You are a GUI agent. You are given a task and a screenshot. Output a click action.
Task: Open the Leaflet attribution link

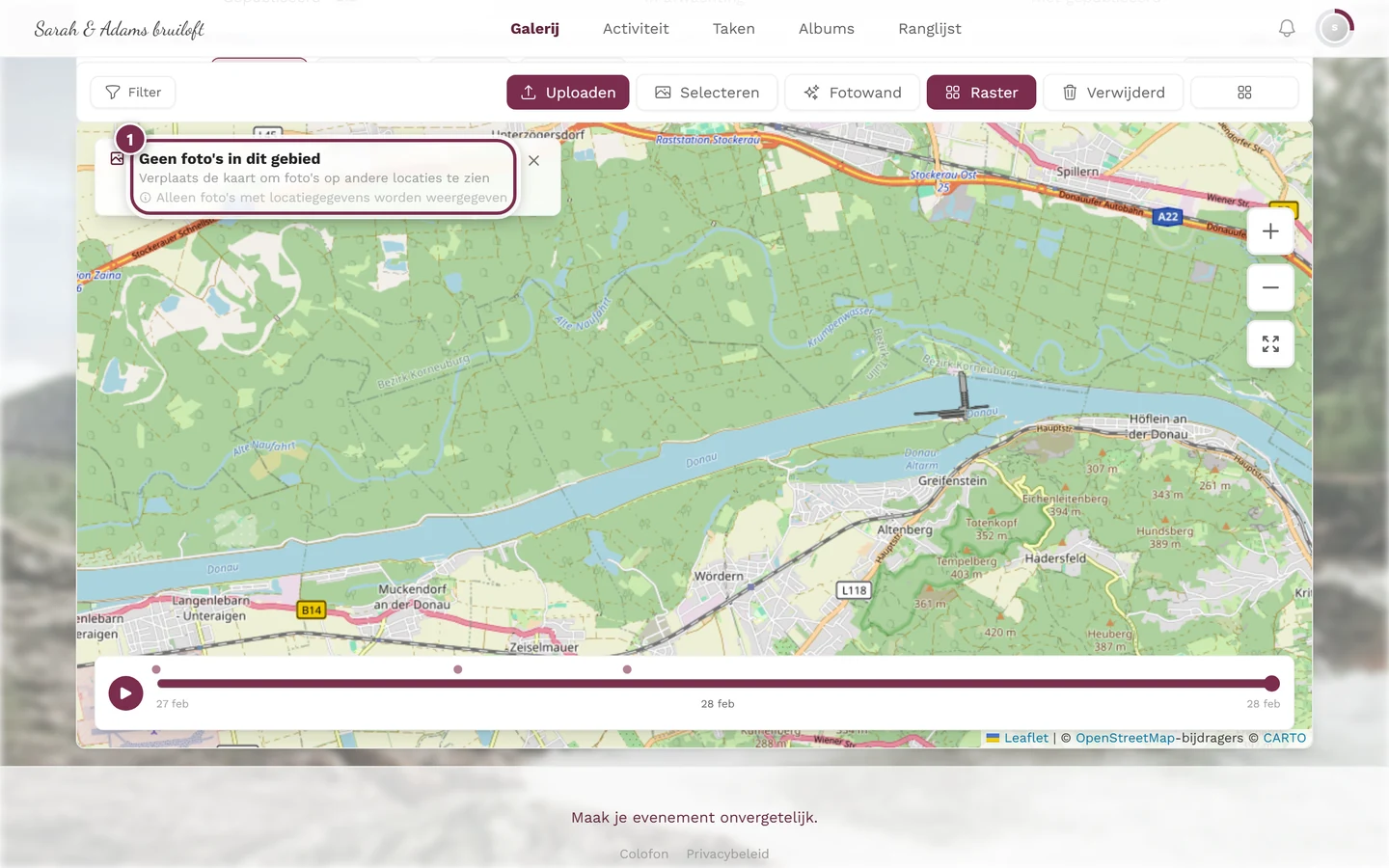click(x=1025, y=738)
